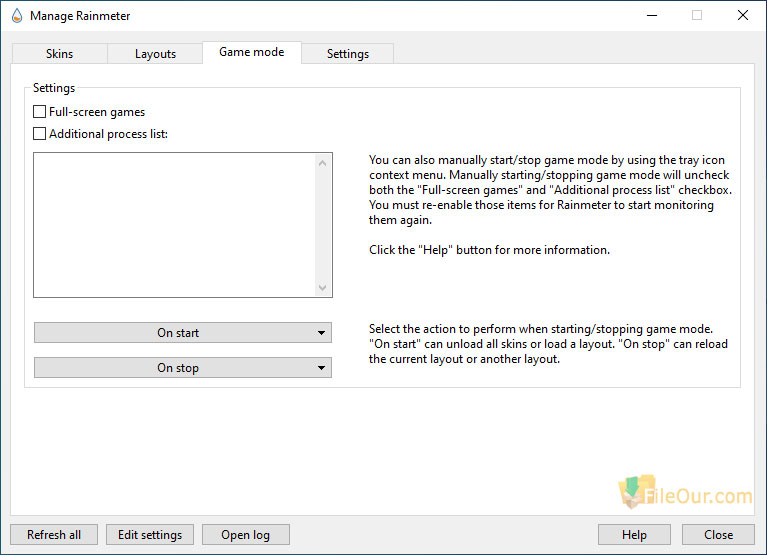Close the window using the title bar X
This screenshot has width=767, height=555.
[x=743, y=16]
